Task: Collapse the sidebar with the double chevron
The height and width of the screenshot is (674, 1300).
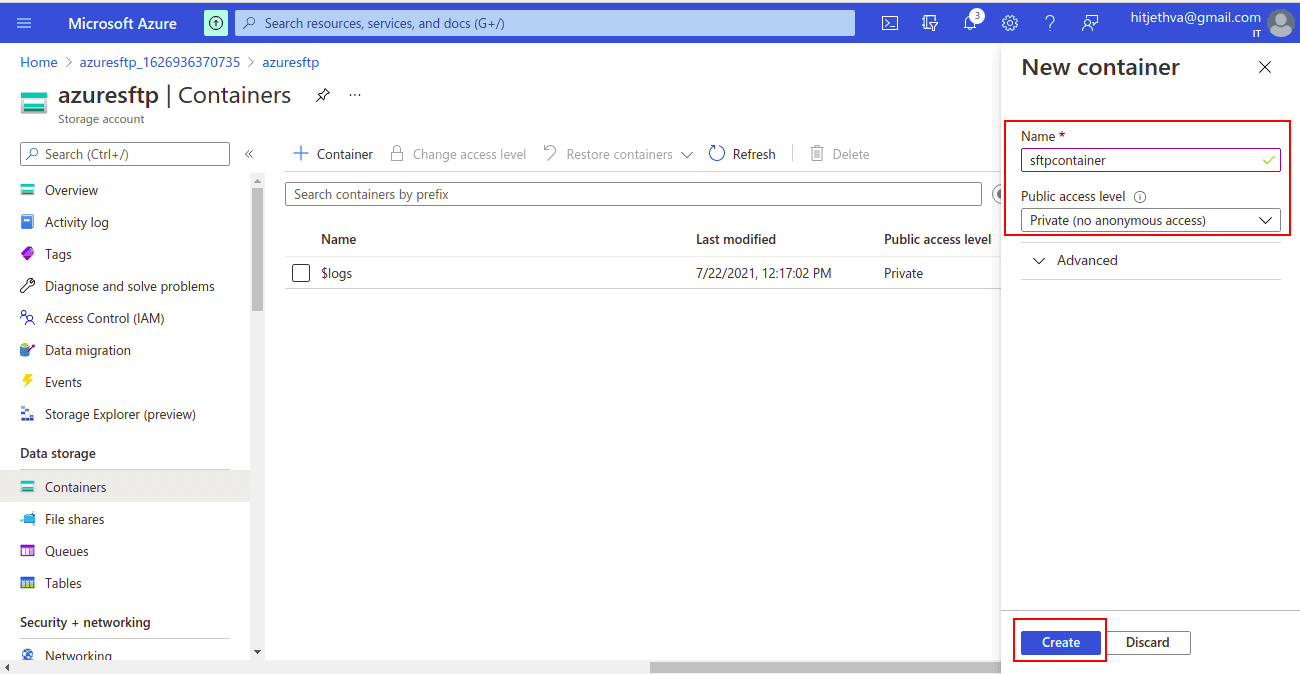Action: pyautogui.click(x=249, y=154)
